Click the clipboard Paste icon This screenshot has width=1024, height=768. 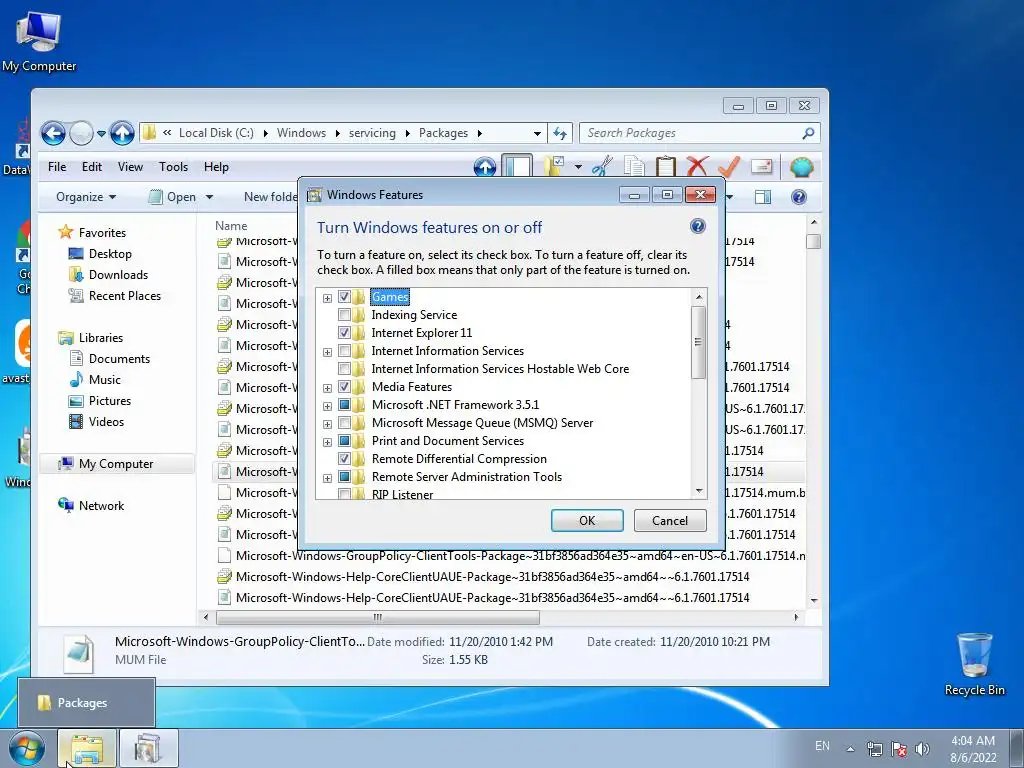coord(665,167)
